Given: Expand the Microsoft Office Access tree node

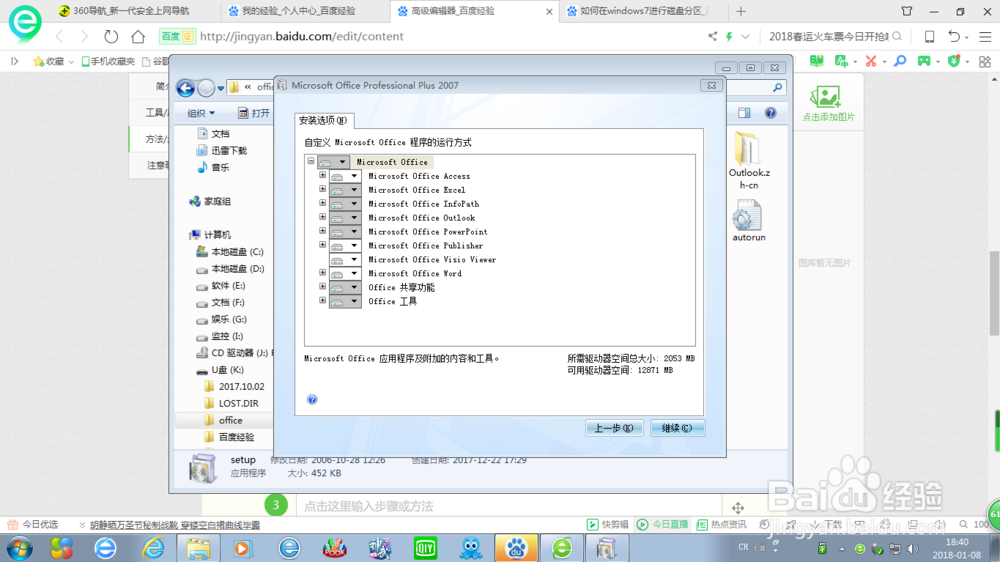Looking at the screenshot, I should tap(322, 175).
